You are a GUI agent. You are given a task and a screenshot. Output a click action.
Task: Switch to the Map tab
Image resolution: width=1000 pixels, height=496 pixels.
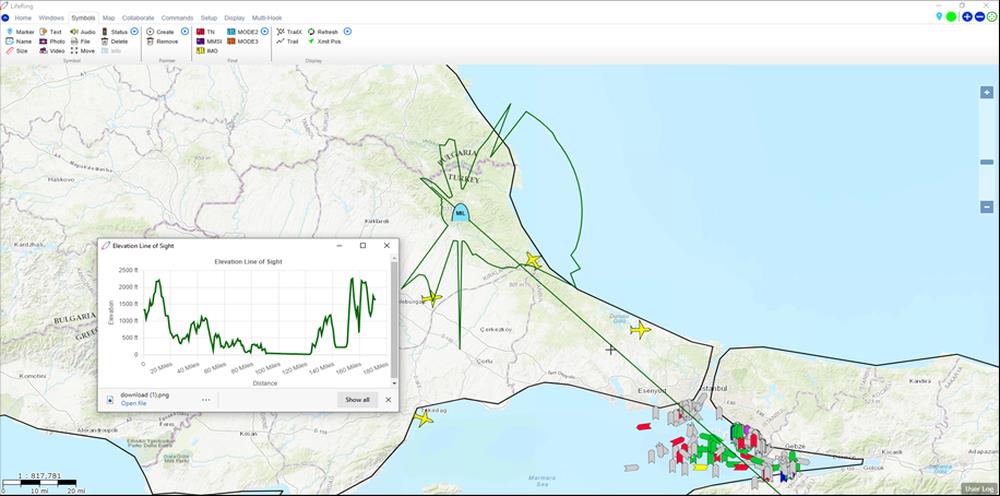coord(108,18)
